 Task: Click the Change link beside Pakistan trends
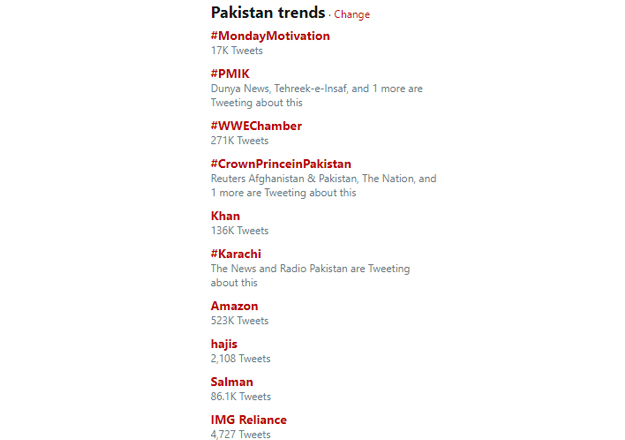(x=352, y=15)
